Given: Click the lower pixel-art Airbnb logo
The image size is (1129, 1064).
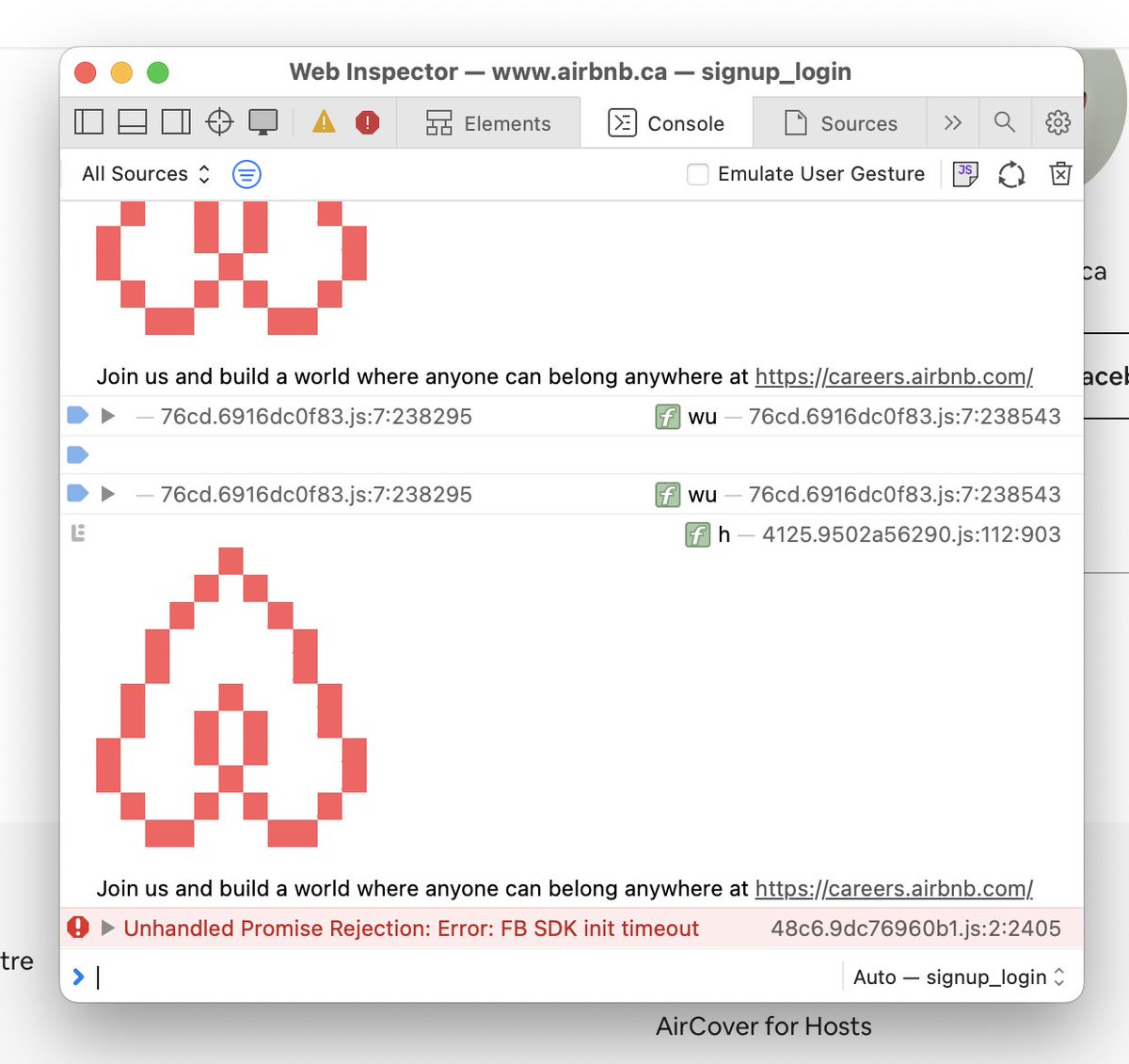Looking at the screenshot, I should (x=231, y=697).
